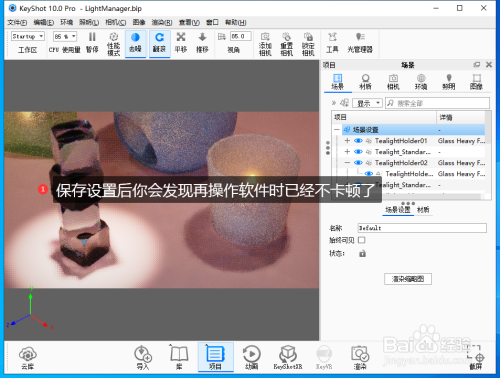Screen dimensions: 500x378
Task: Hide TealightHolde... child via eye icon
Action: [x=369, y=174]
